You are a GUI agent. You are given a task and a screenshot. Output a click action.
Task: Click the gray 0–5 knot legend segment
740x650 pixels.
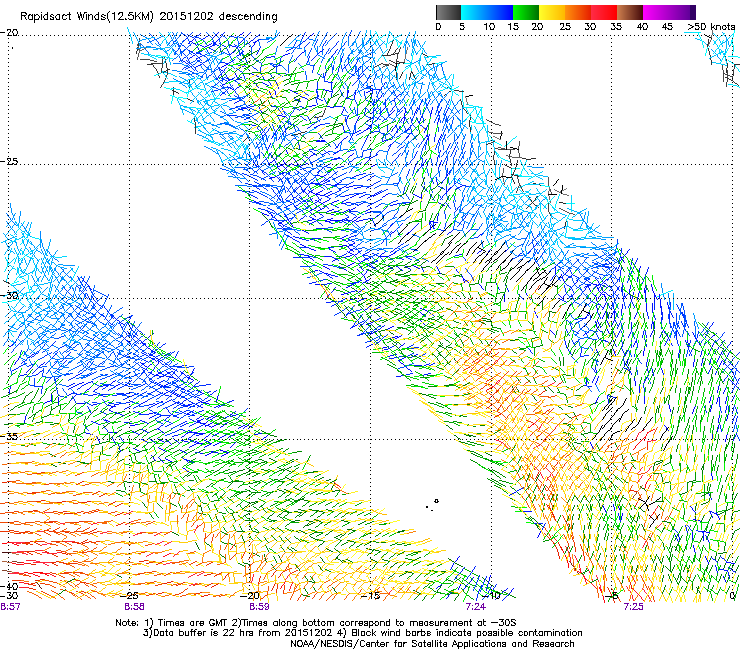point(448,12)
